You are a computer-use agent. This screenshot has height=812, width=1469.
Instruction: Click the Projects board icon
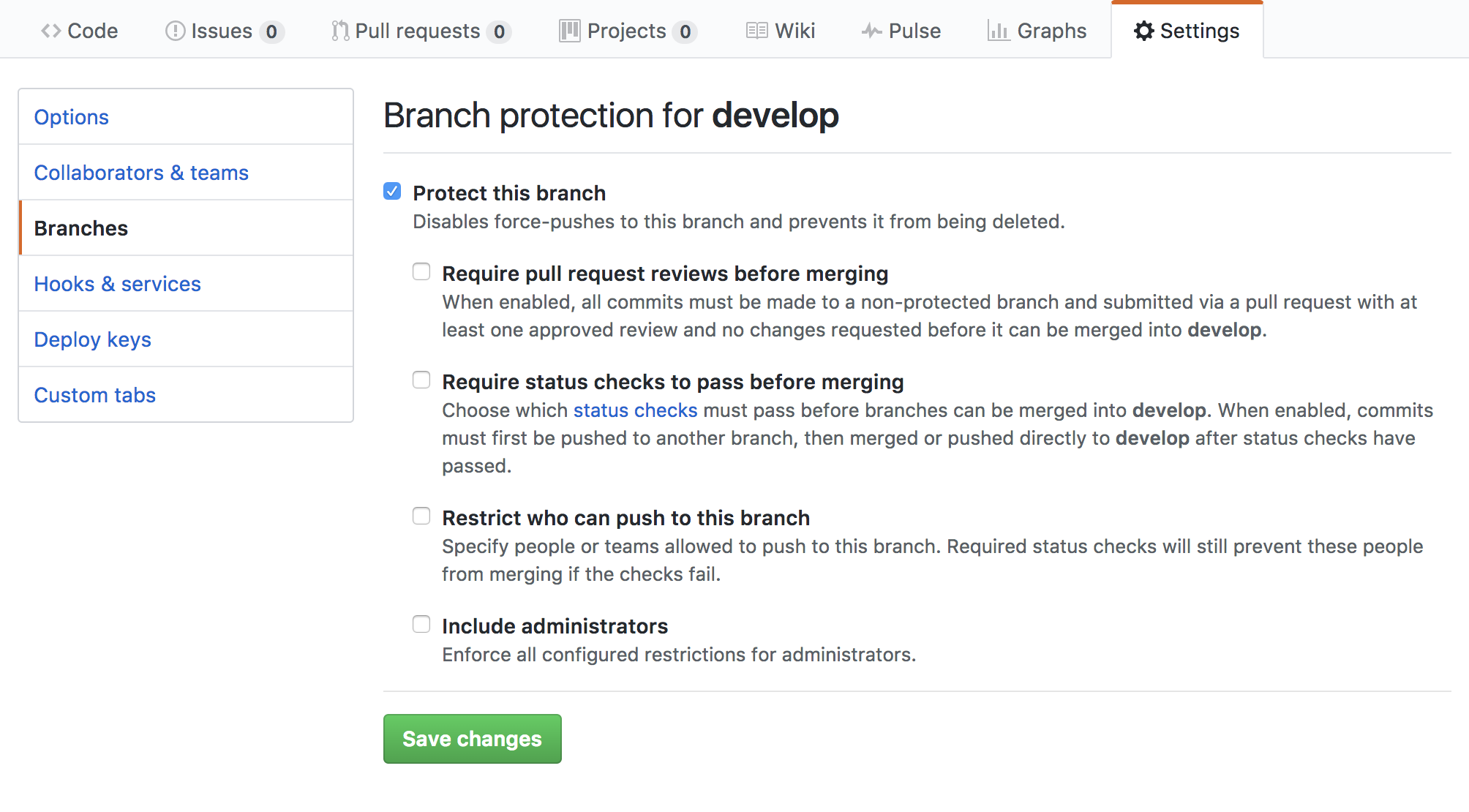point(569,31)
